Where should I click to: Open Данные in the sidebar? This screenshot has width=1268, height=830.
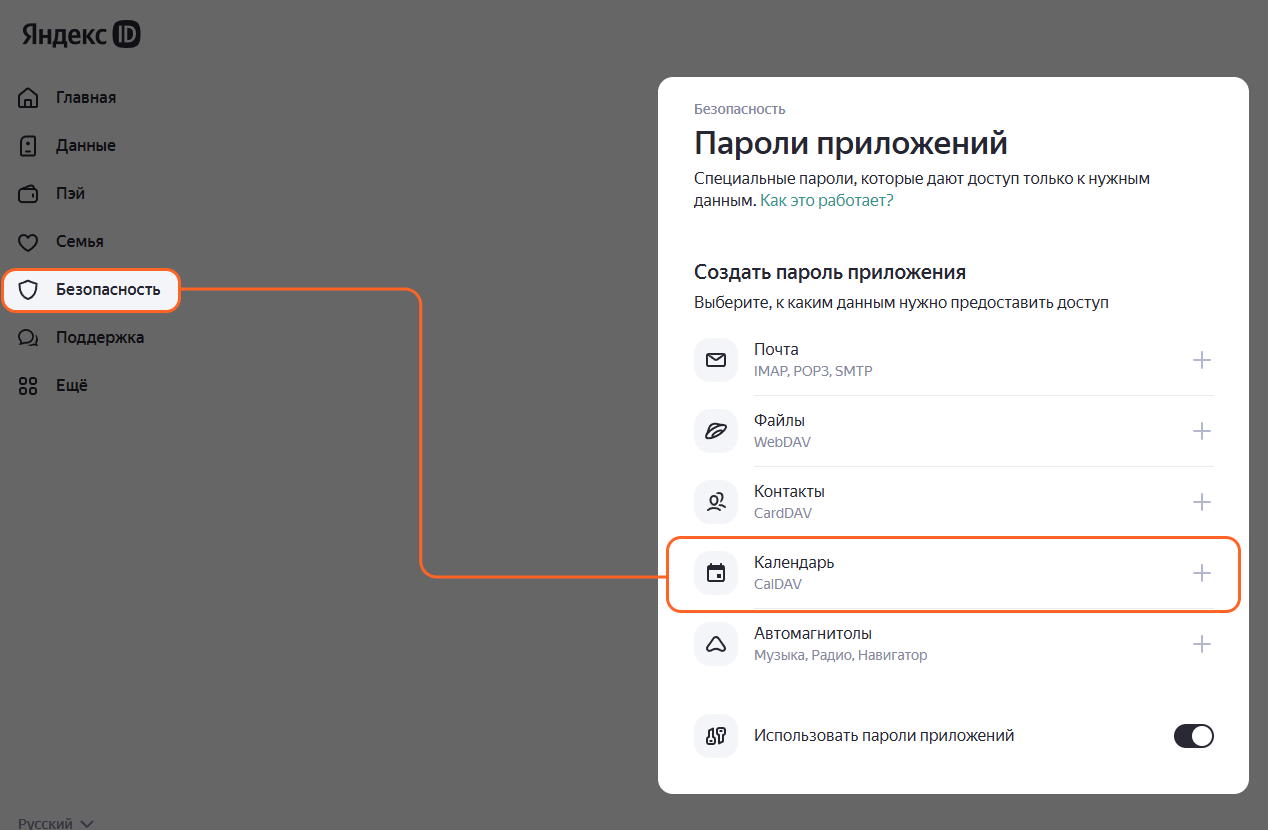pyautogui.click(x=86, y=146)
